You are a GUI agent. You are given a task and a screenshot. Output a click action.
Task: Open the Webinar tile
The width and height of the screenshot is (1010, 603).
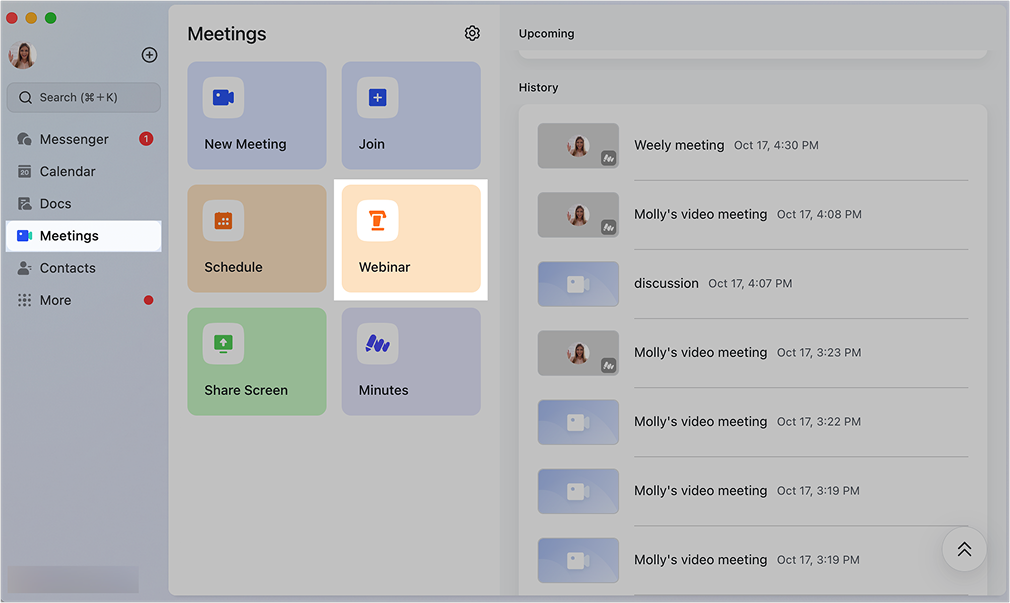coord(411,238)
